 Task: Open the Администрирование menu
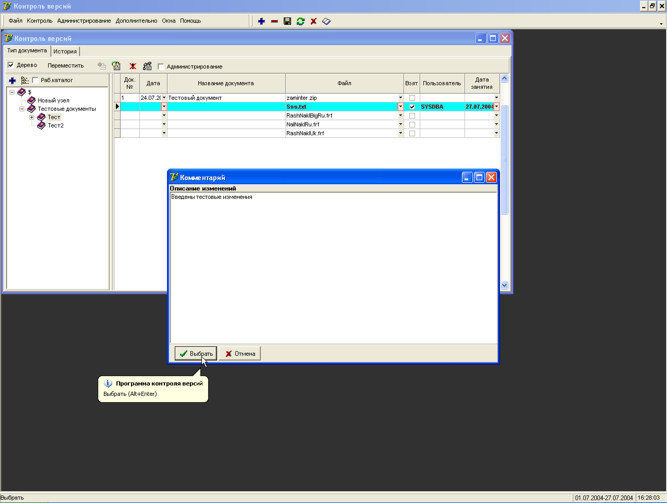pos(84,21)
